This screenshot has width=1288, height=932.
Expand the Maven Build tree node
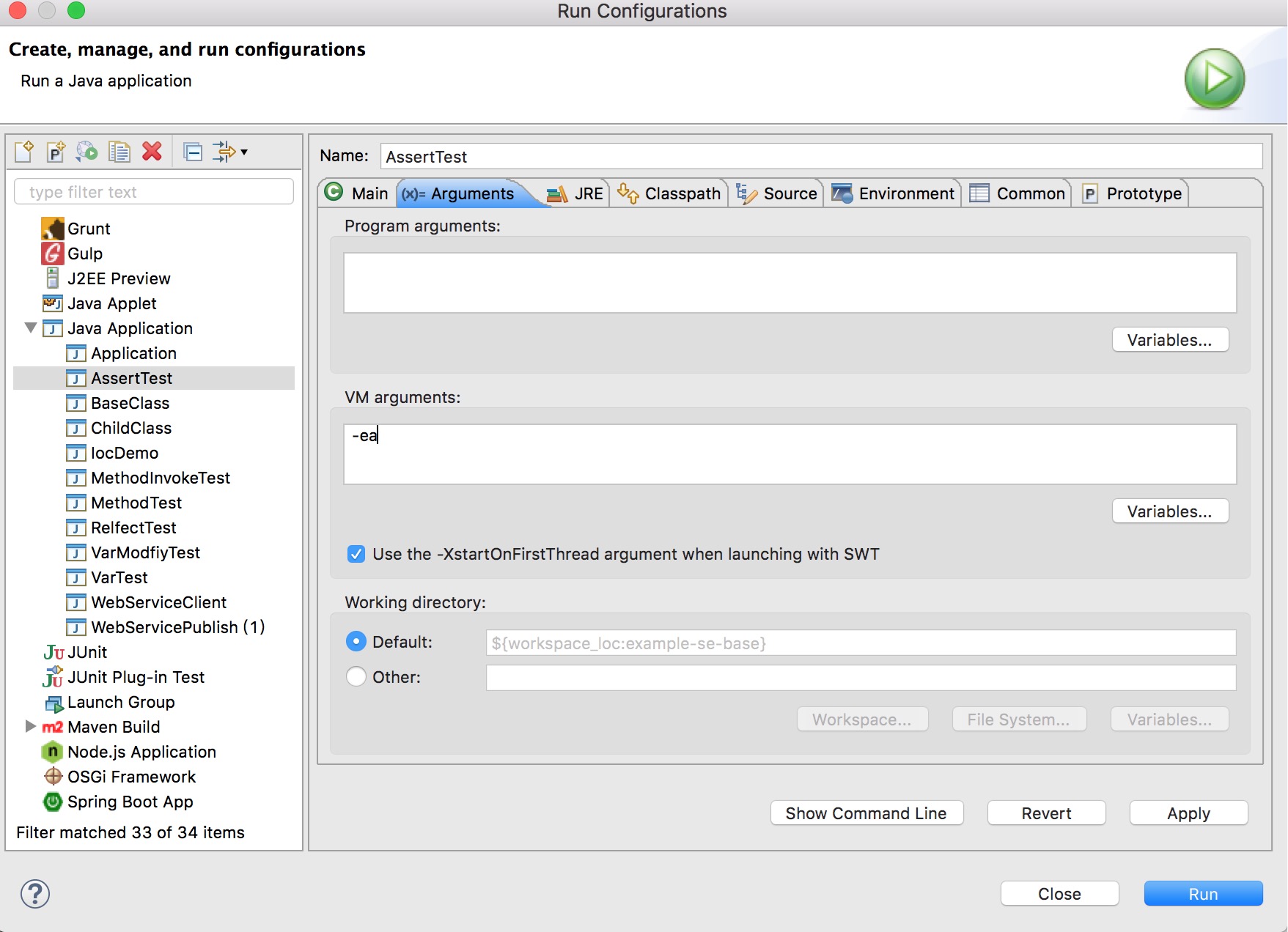pos(31,726)
